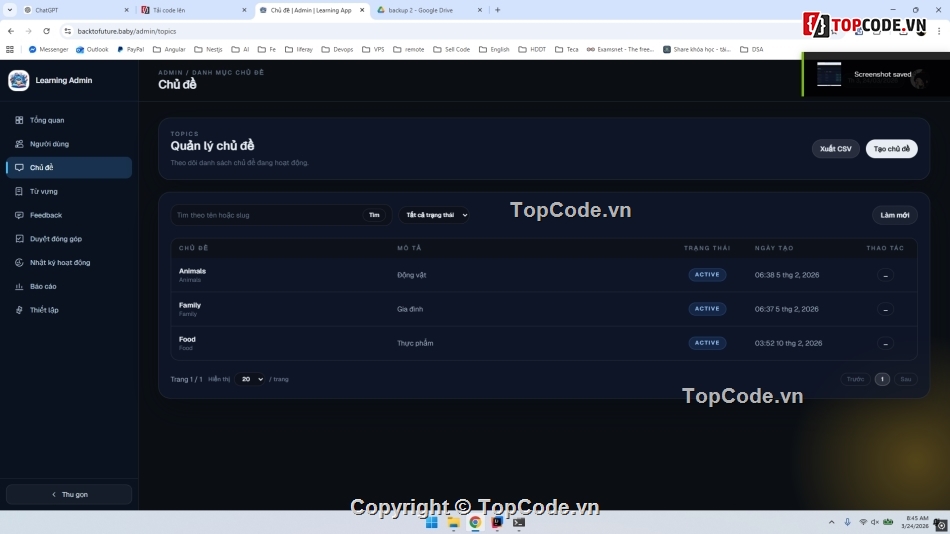Click the site info icon in the address bar

[68, 31]
